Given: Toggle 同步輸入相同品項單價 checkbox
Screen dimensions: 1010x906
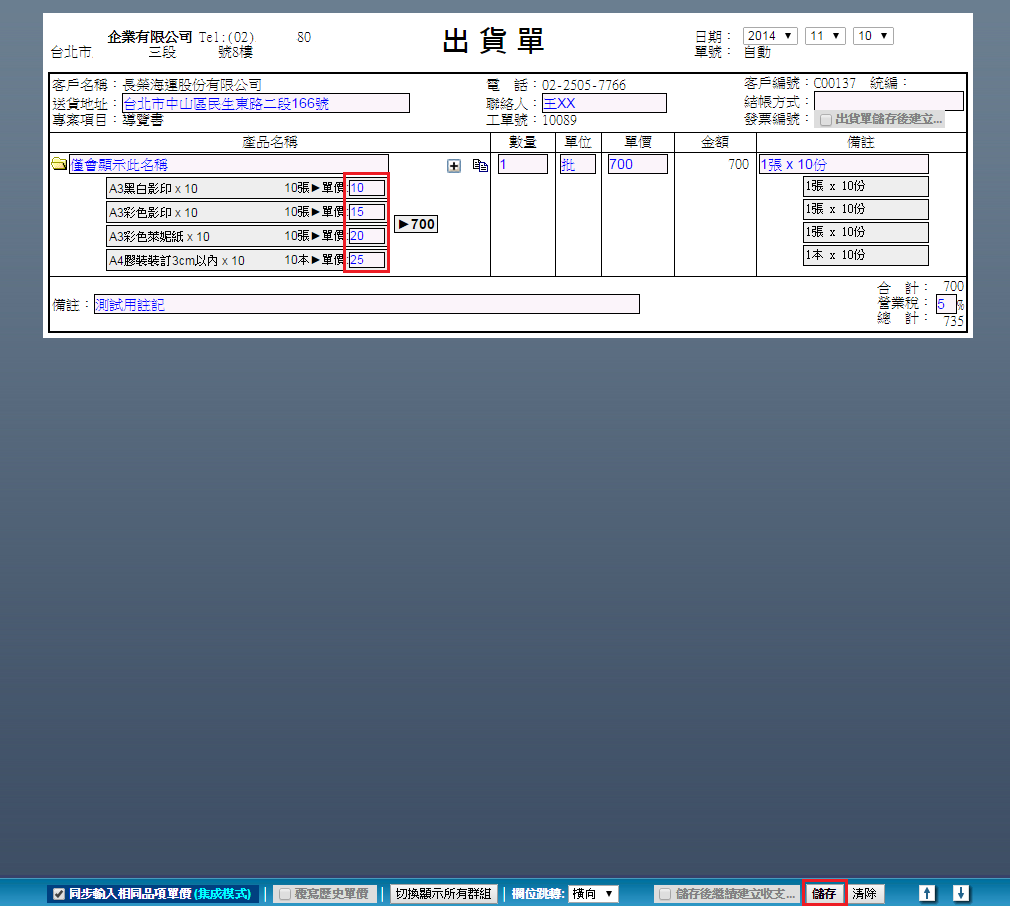Looking at the screenshot, I should [x=60, y=893].
